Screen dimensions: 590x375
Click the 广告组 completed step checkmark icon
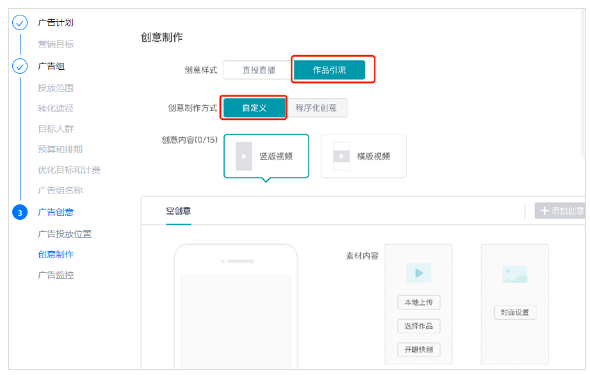[20, 67]
